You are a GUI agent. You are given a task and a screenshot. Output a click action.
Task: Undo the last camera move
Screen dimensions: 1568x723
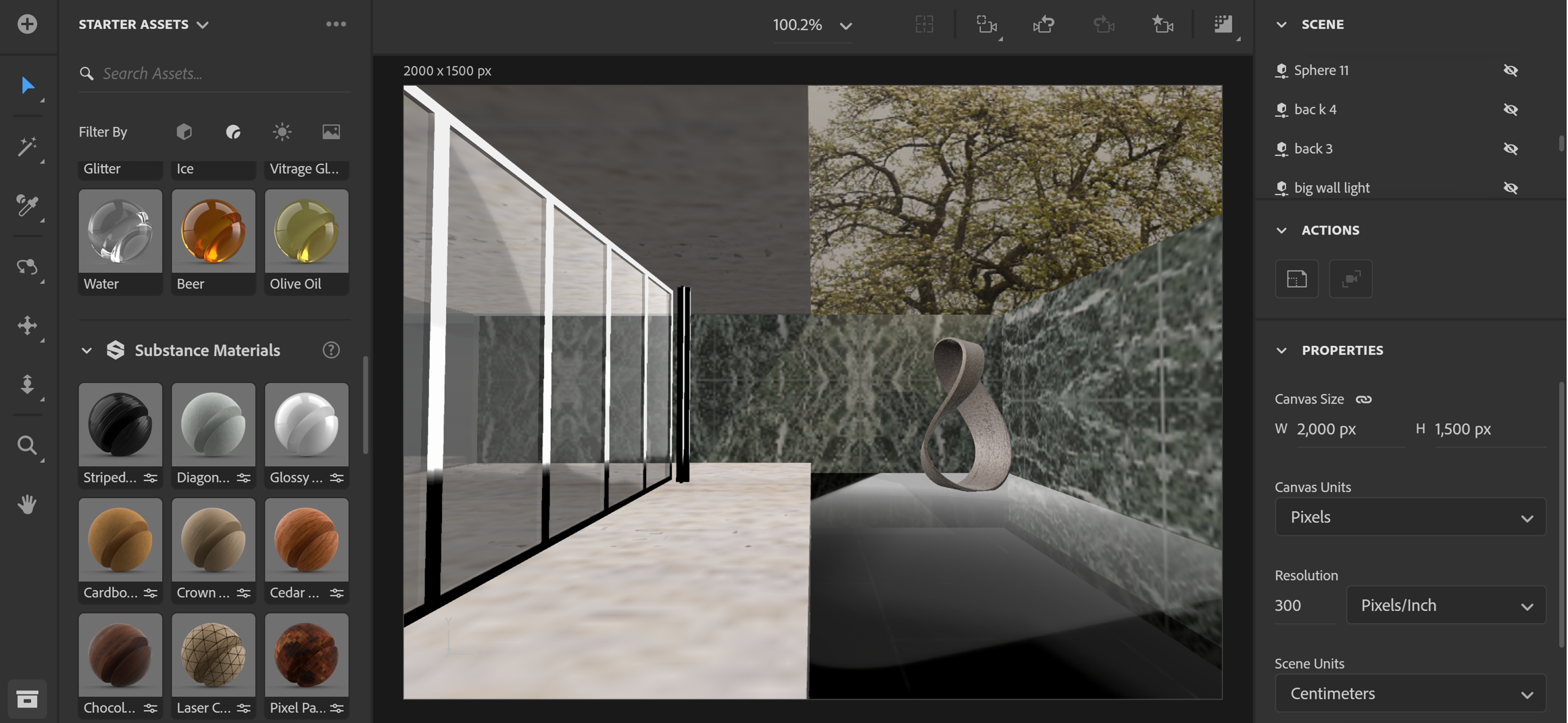(x=1043, y=24)
